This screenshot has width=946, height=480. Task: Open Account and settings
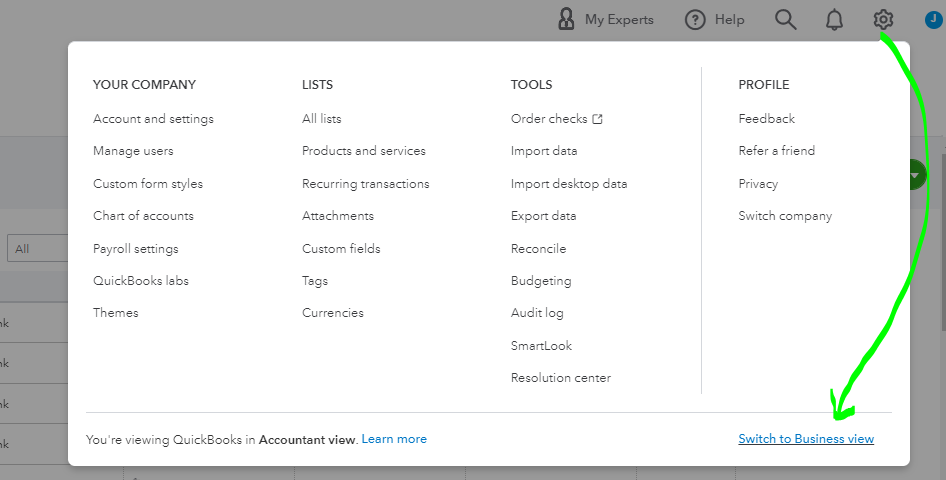pyautogui.click(x=153, y=119)
